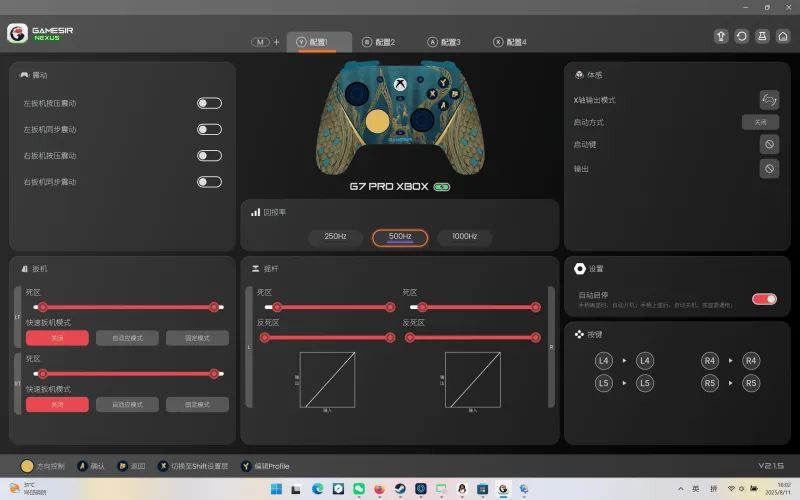This screenshot has width=800, height=500.
Task: Toggle 左扳机按压震动 switch
Action: [x=209, y=103]
